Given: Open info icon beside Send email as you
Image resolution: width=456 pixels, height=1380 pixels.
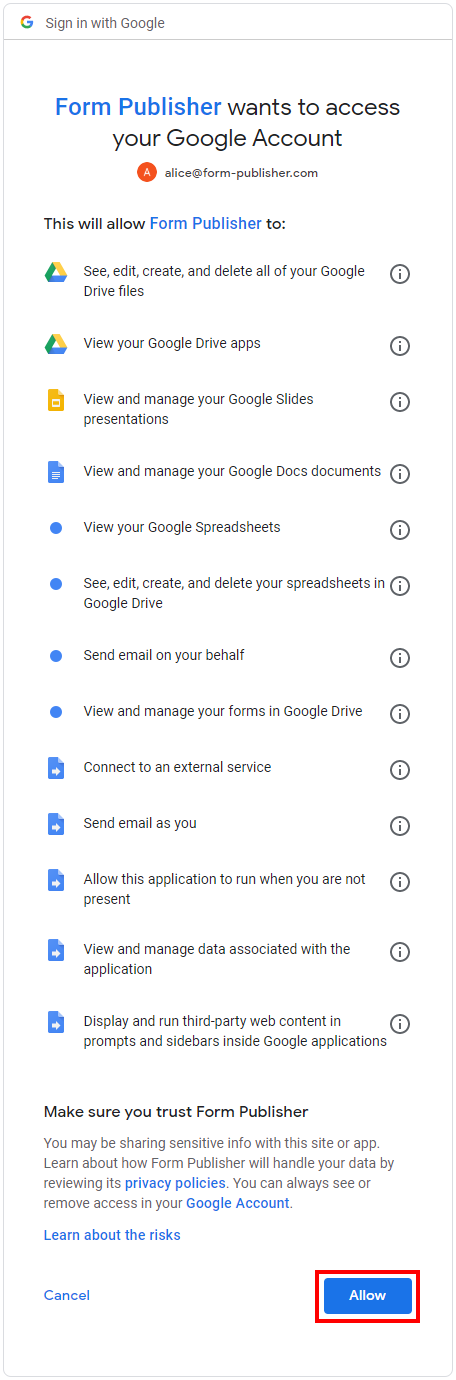Looking at the screenshot, I should tap(400, 826).
